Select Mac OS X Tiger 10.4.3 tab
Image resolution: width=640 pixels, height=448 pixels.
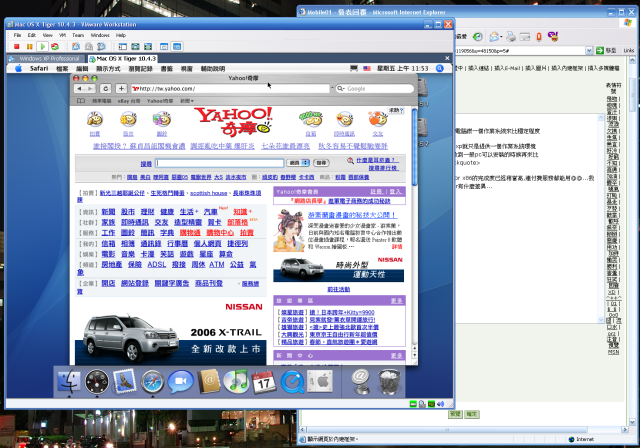tap(122, 59)
